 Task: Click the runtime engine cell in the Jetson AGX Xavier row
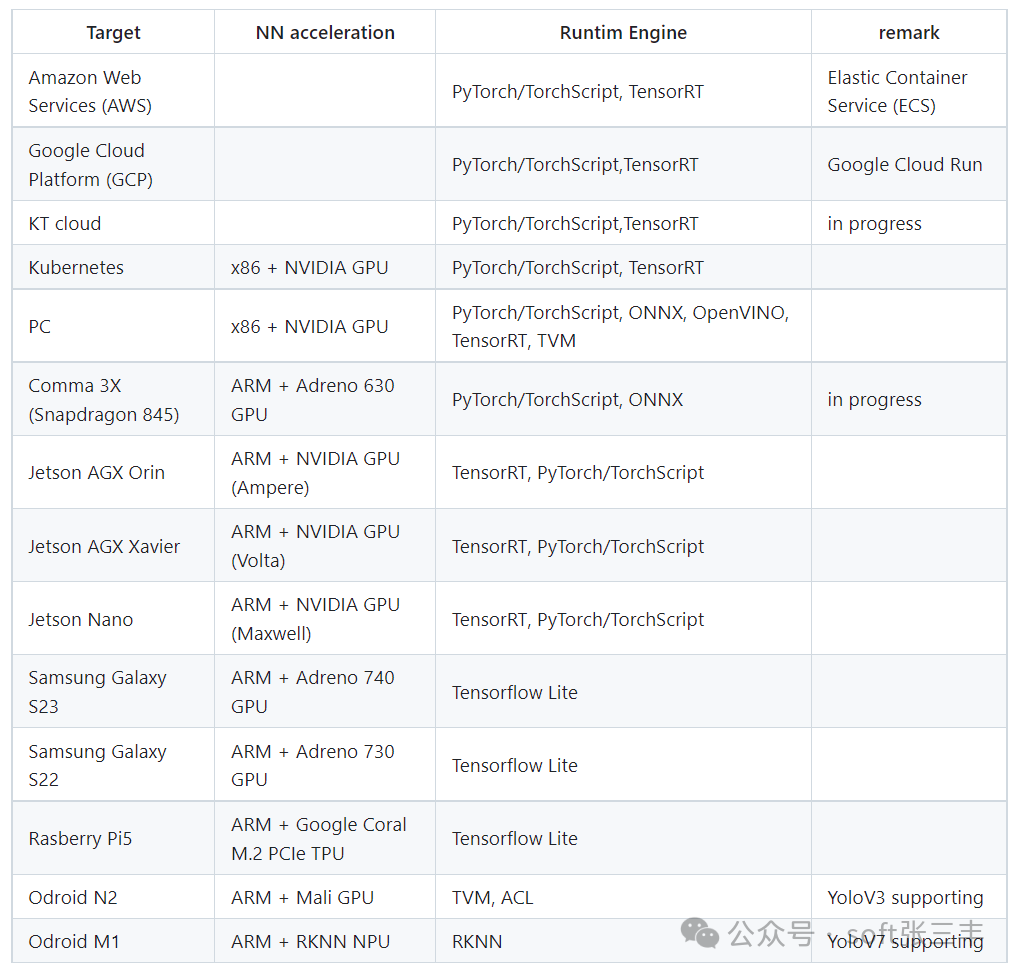pyautogui.click(x=623, y=546)
